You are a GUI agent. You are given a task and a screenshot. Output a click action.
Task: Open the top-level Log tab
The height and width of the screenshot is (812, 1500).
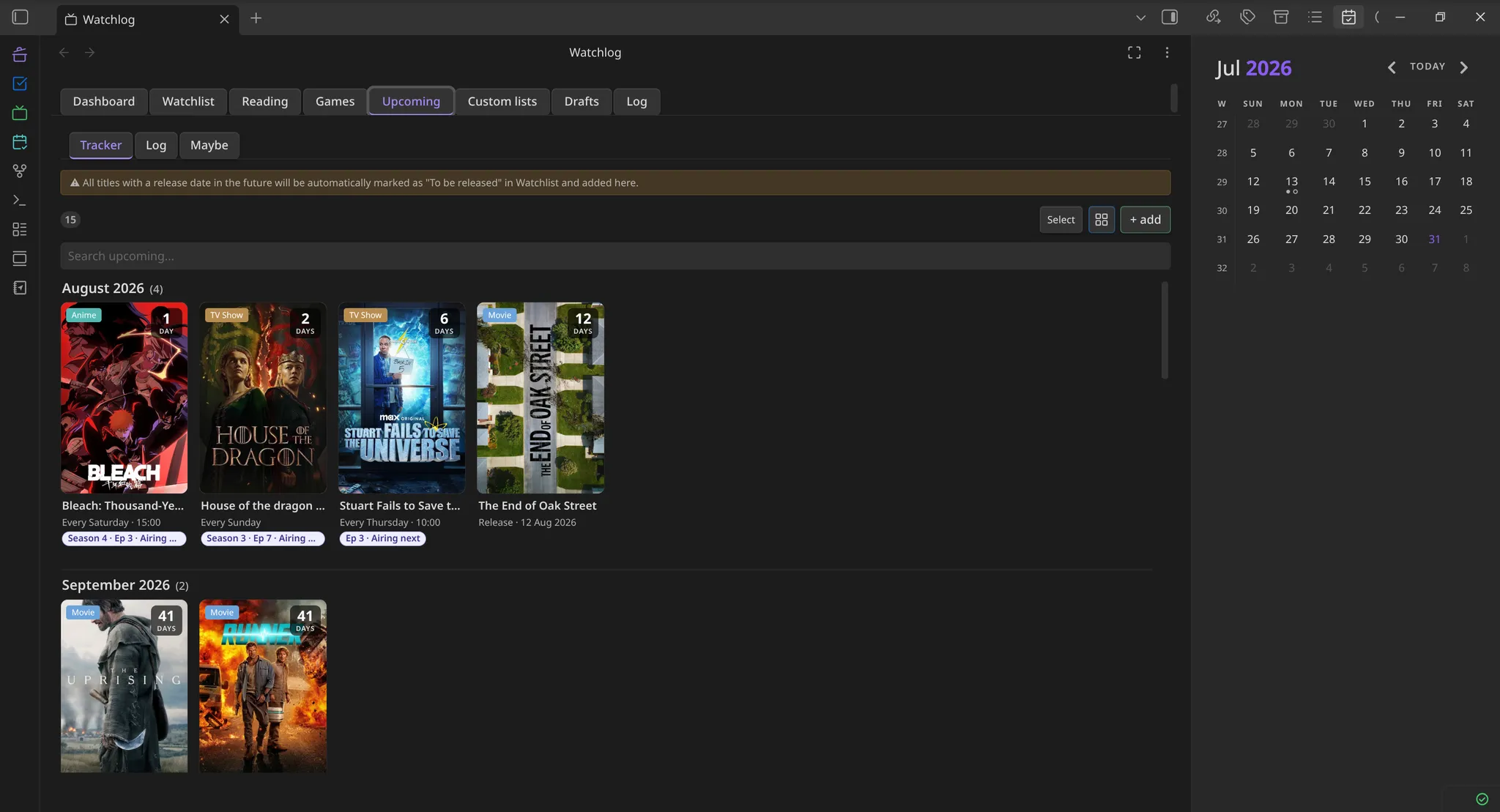pos(636,102)
